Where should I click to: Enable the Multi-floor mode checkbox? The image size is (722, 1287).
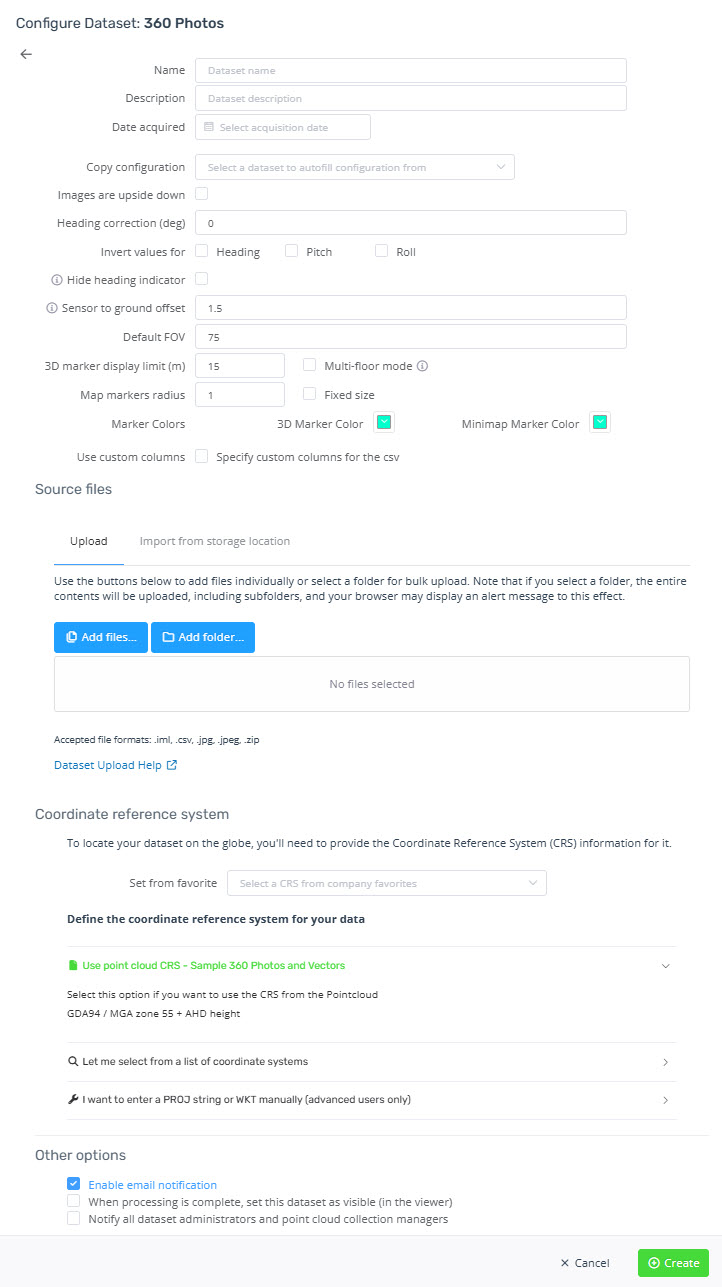(310, 366)
